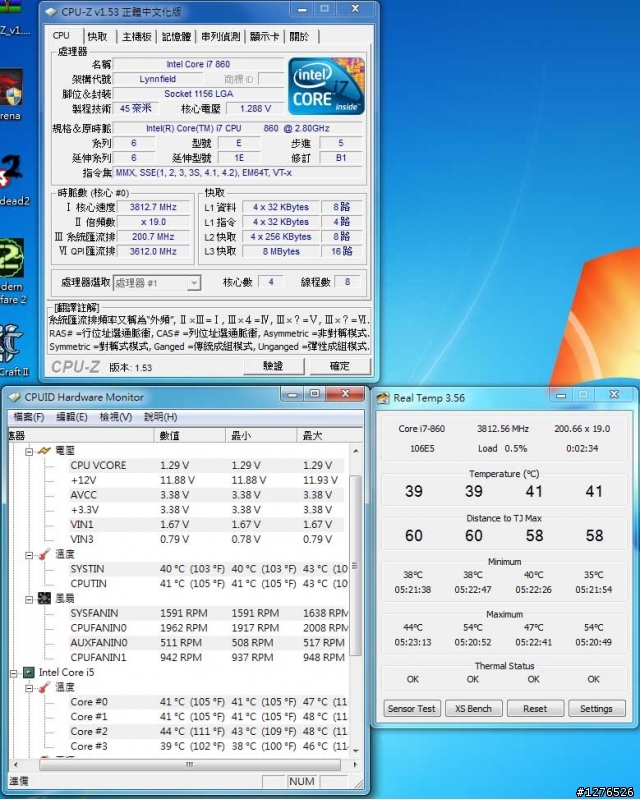
Task: Open the 檢視(V) menu in Hardware Monitor
Action: point(116,417)
